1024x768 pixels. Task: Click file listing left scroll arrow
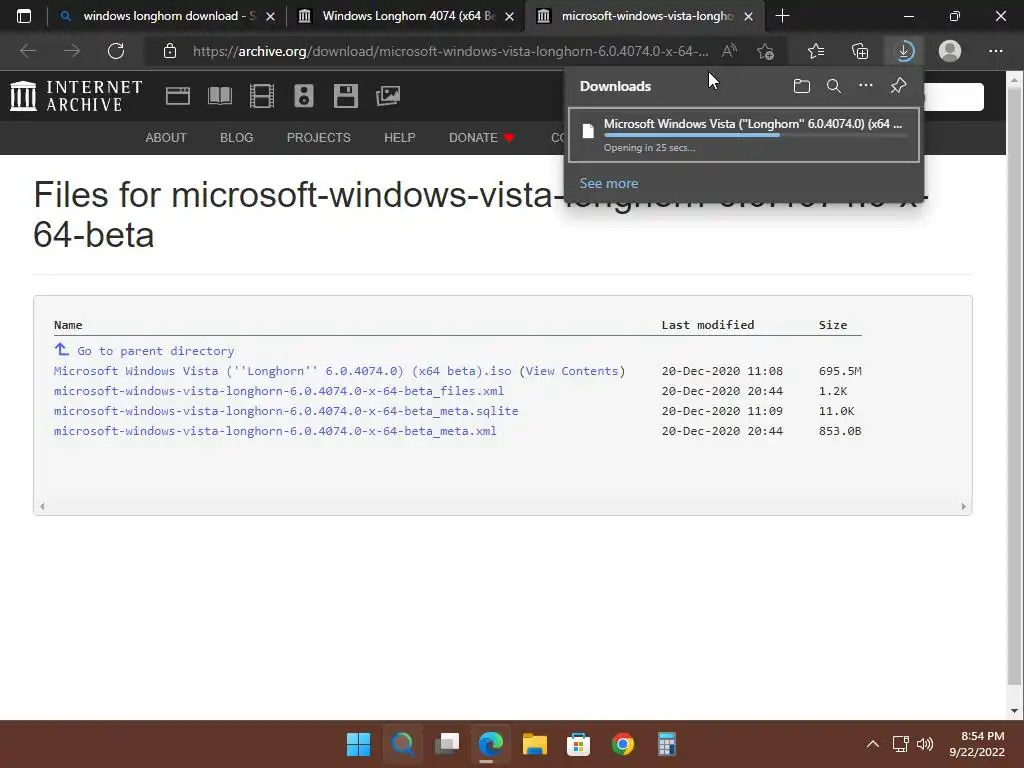tap(42, 506)
